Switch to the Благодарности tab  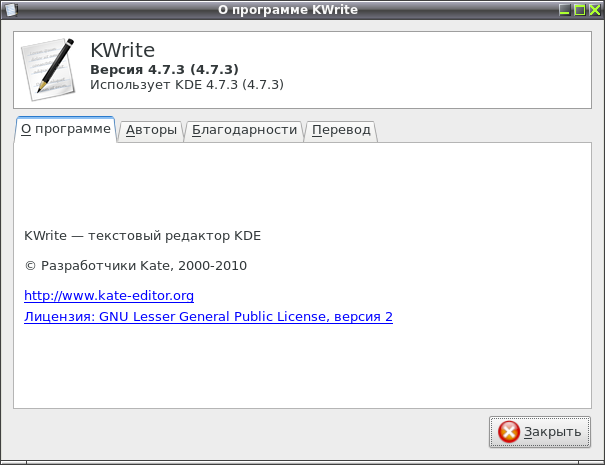coord(244,130)
